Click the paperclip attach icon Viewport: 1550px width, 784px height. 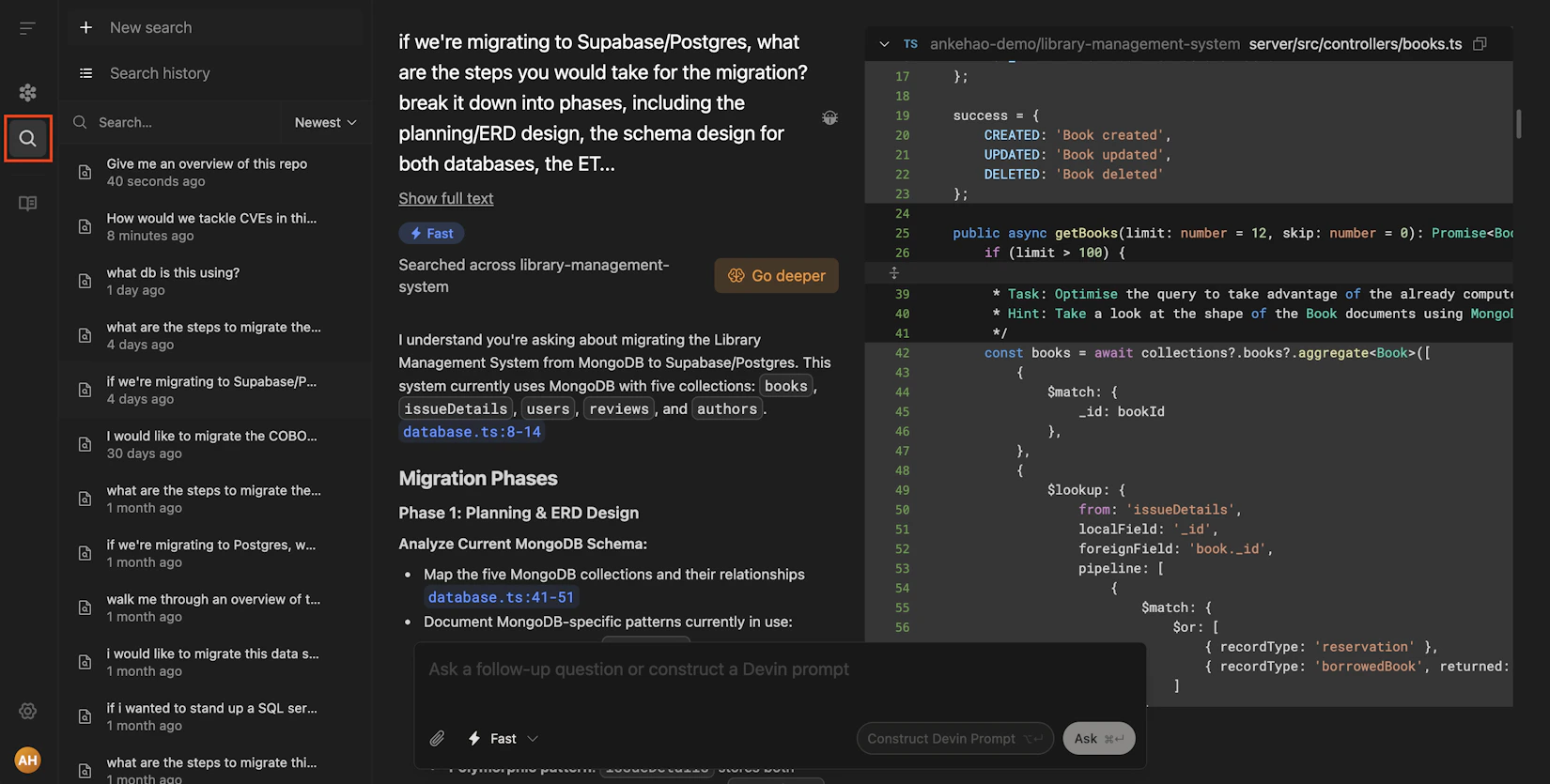437,739
